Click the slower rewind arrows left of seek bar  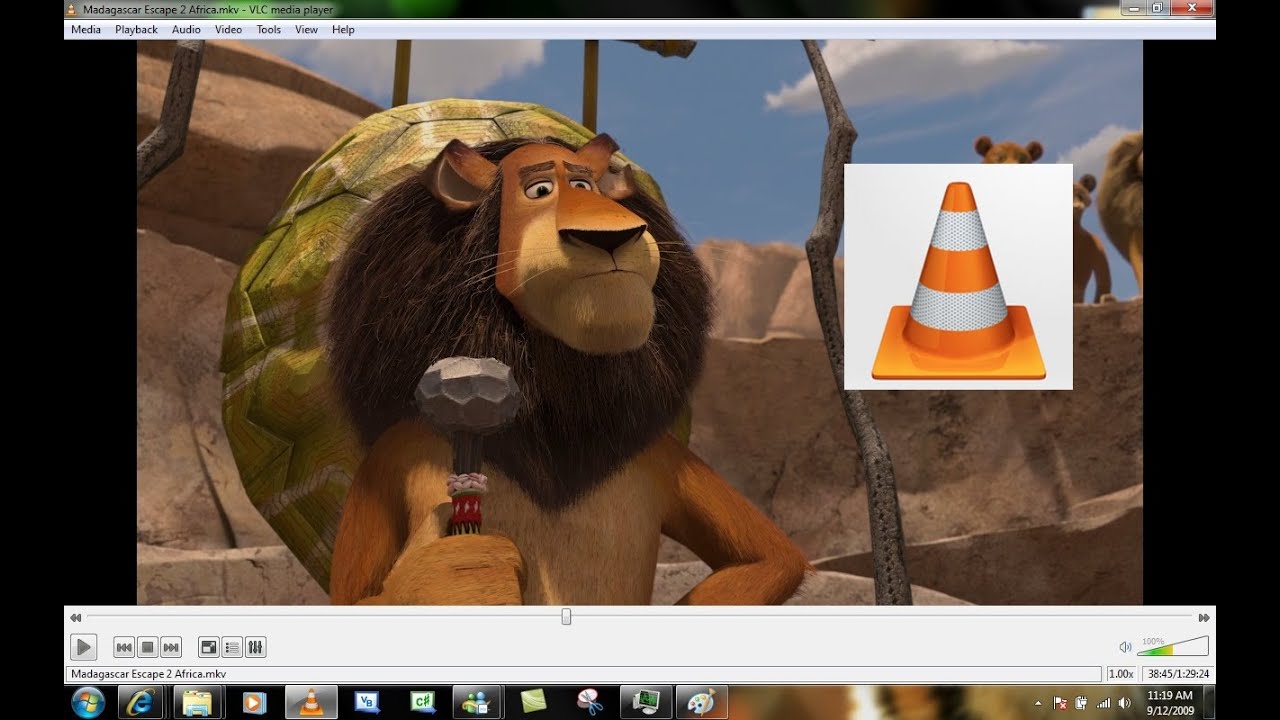(75, 618)
